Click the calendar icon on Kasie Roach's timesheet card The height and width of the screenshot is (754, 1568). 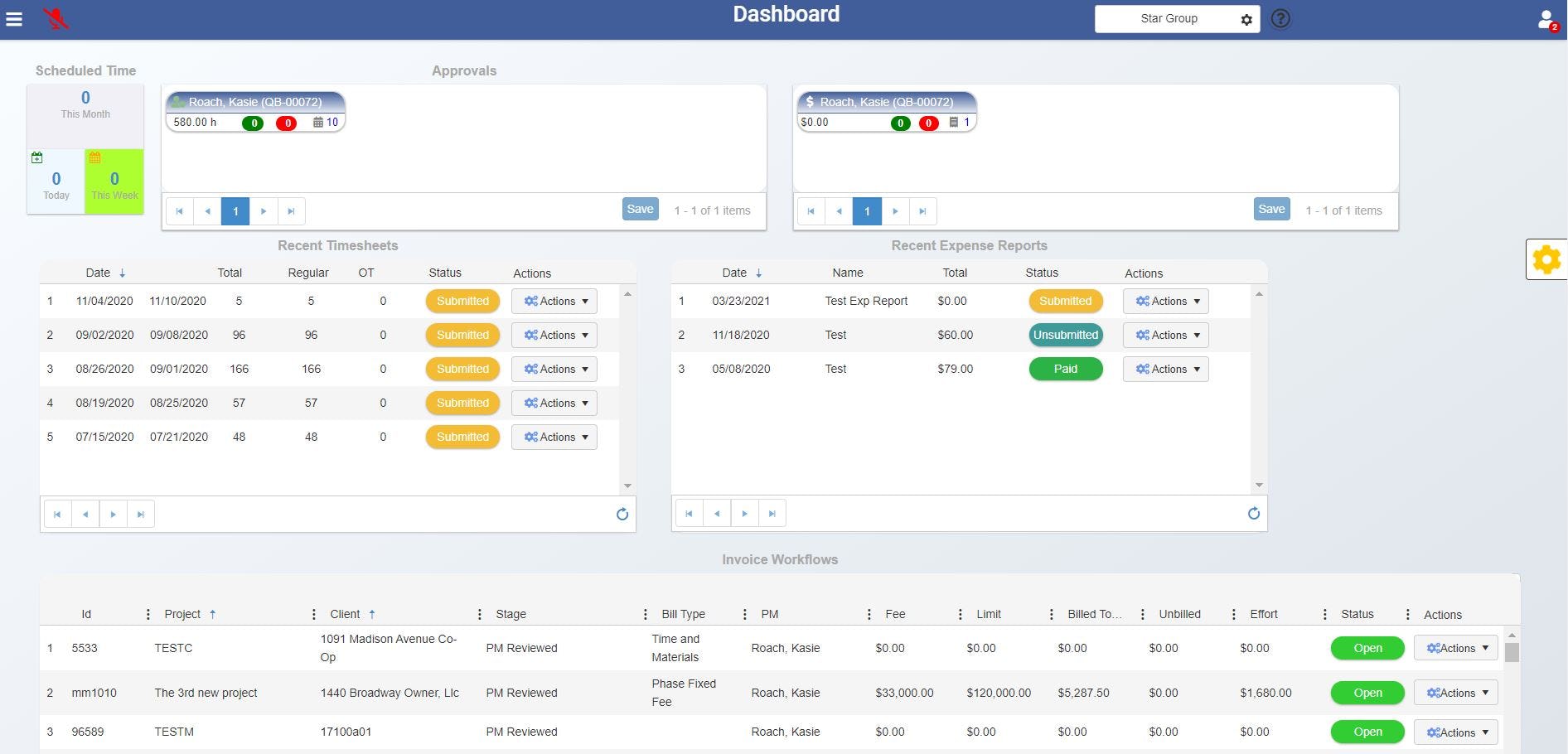point(318,122)
